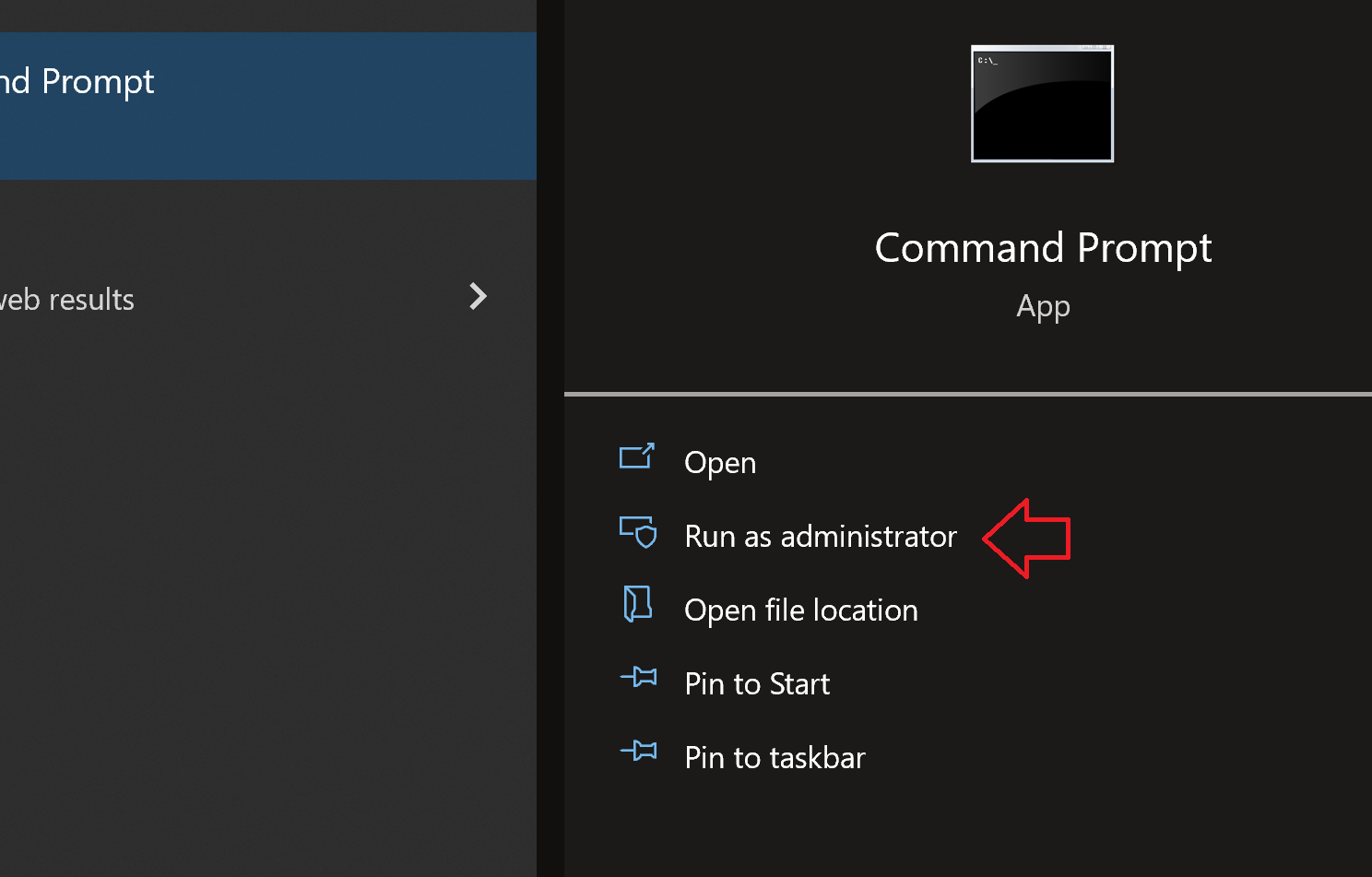Choose the Pin to taskbar option
The image size is (1372, 877).
775,758
